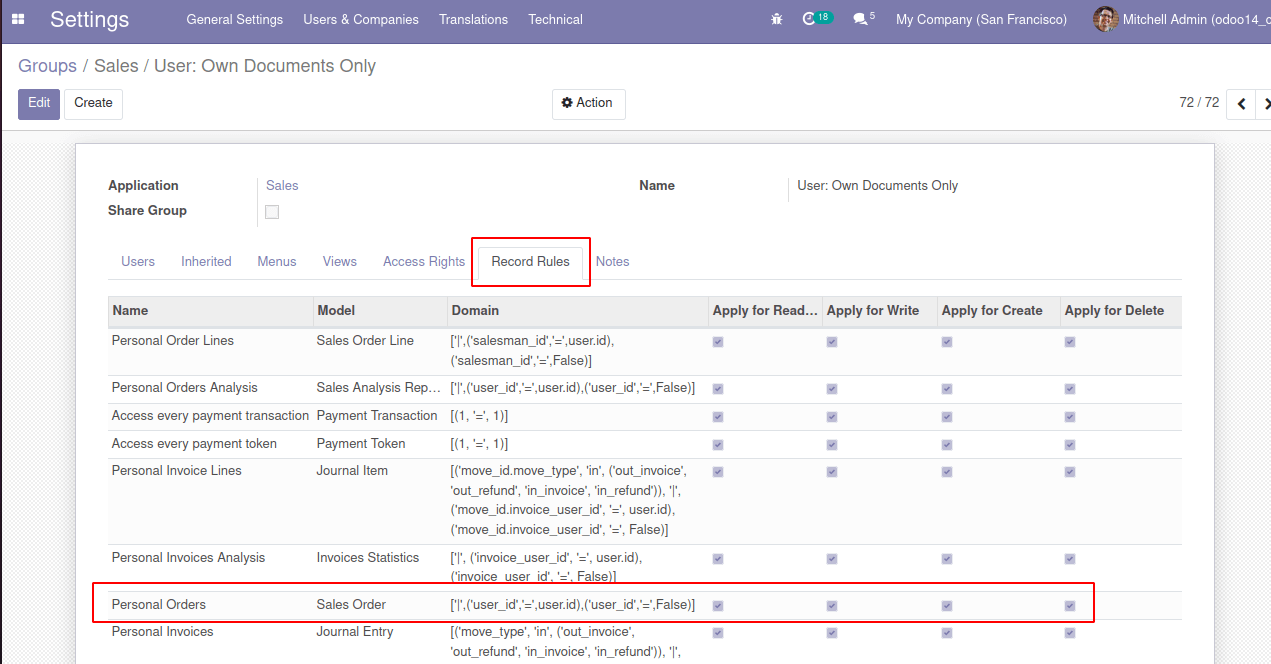
Task: Toggle Apply for Create on Access every payment transaction
Action: (x=947, y=417)
